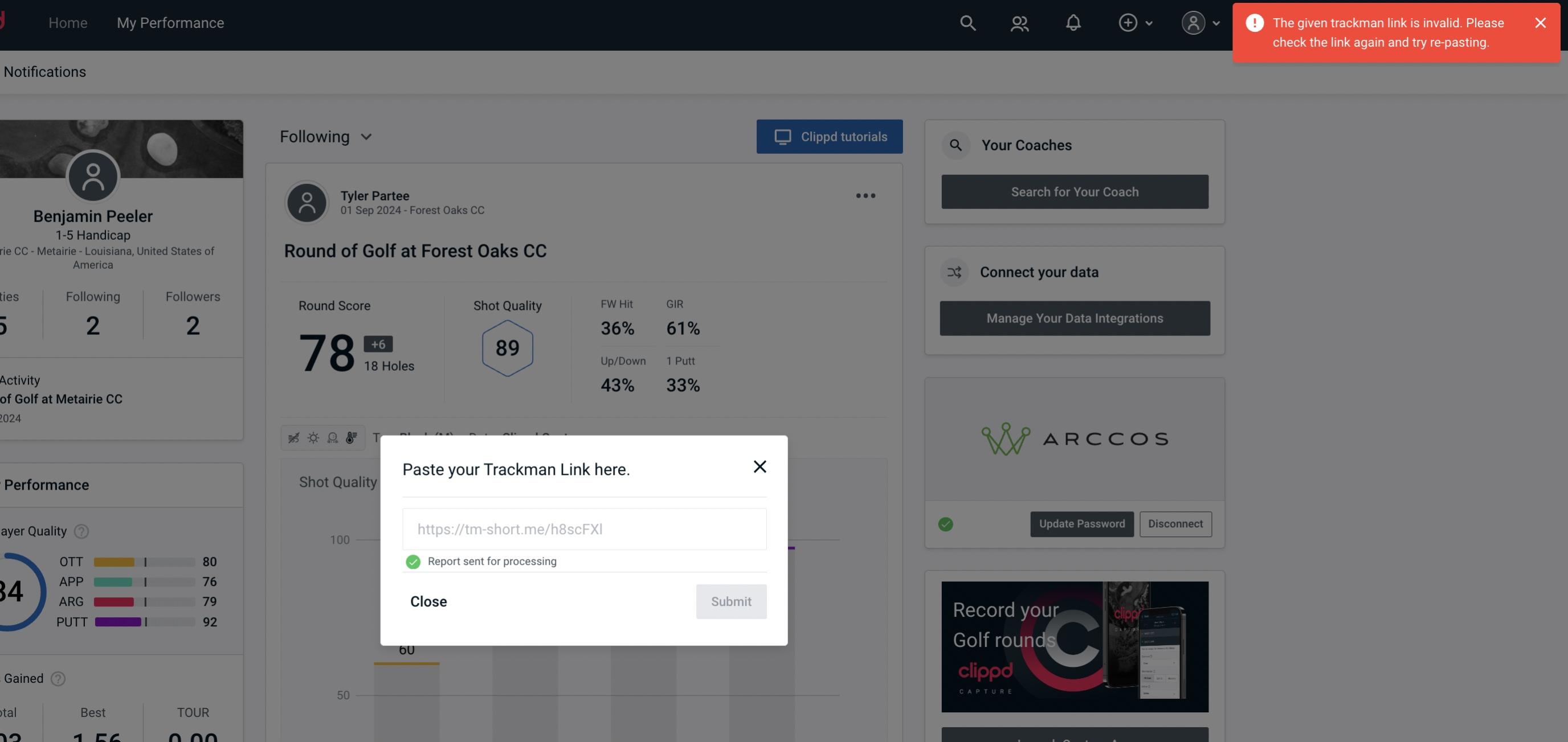The width and height of the screenshot is (1568, 742).
Task: Open the Home menu tab
Action: (x=68, y=22)
